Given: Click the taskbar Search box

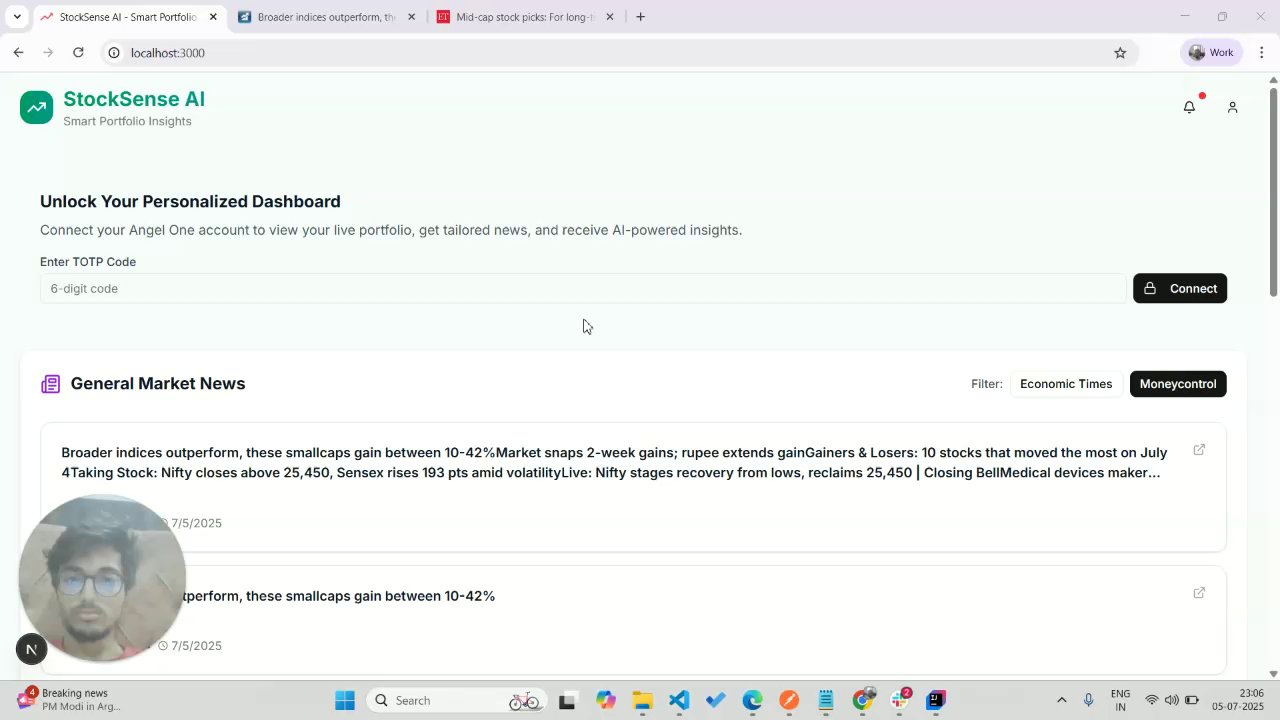Looking at the screenshot, I should (458, 700).
